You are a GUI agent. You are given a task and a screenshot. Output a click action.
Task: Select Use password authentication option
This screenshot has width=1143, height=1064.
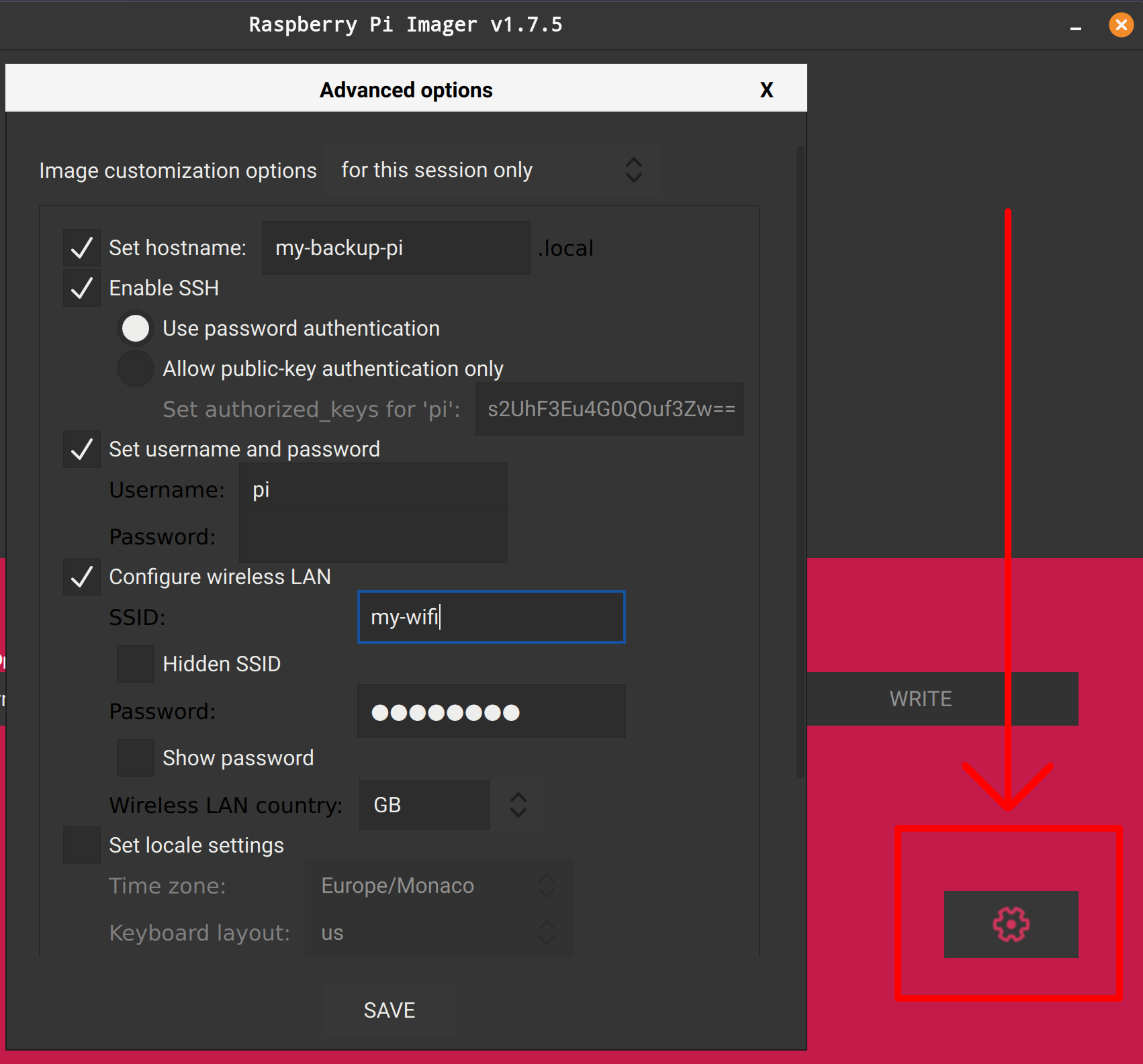pos(136,329)
